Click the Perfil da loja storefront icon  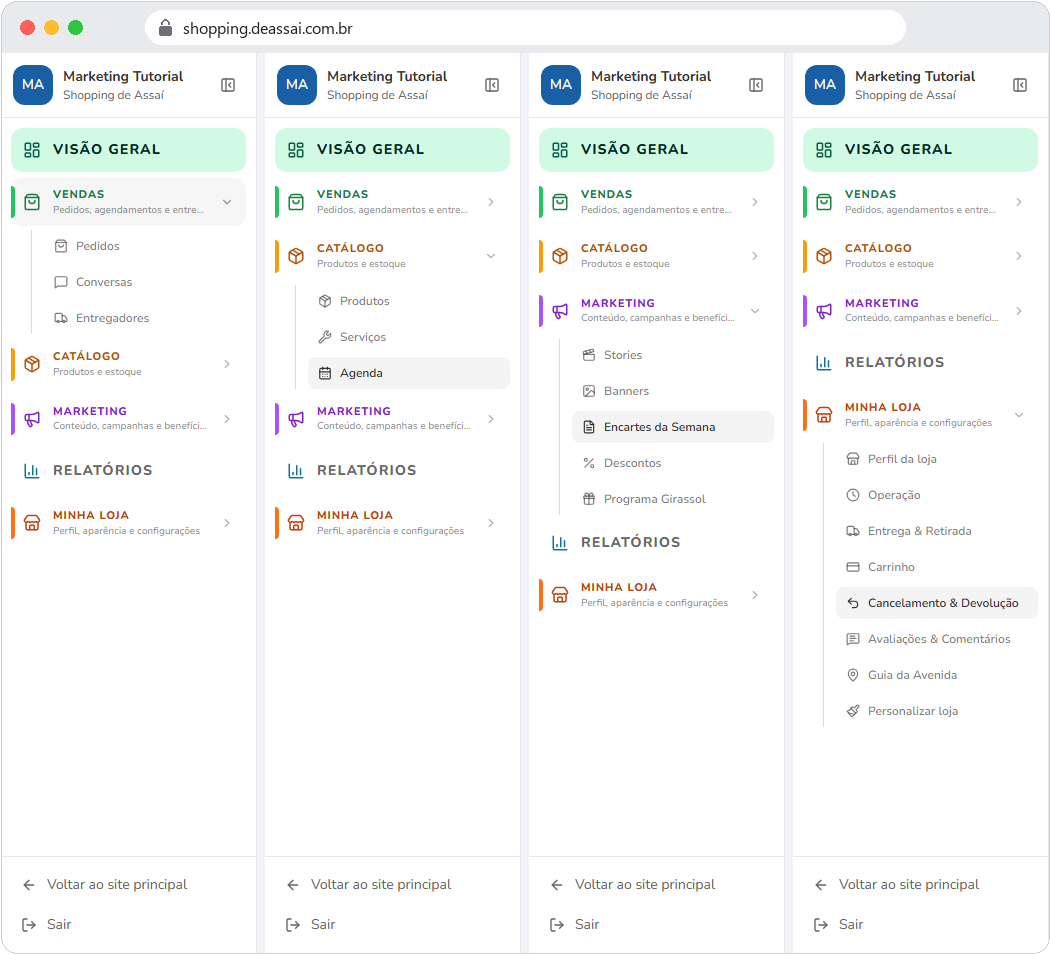(x=852, y=459)
